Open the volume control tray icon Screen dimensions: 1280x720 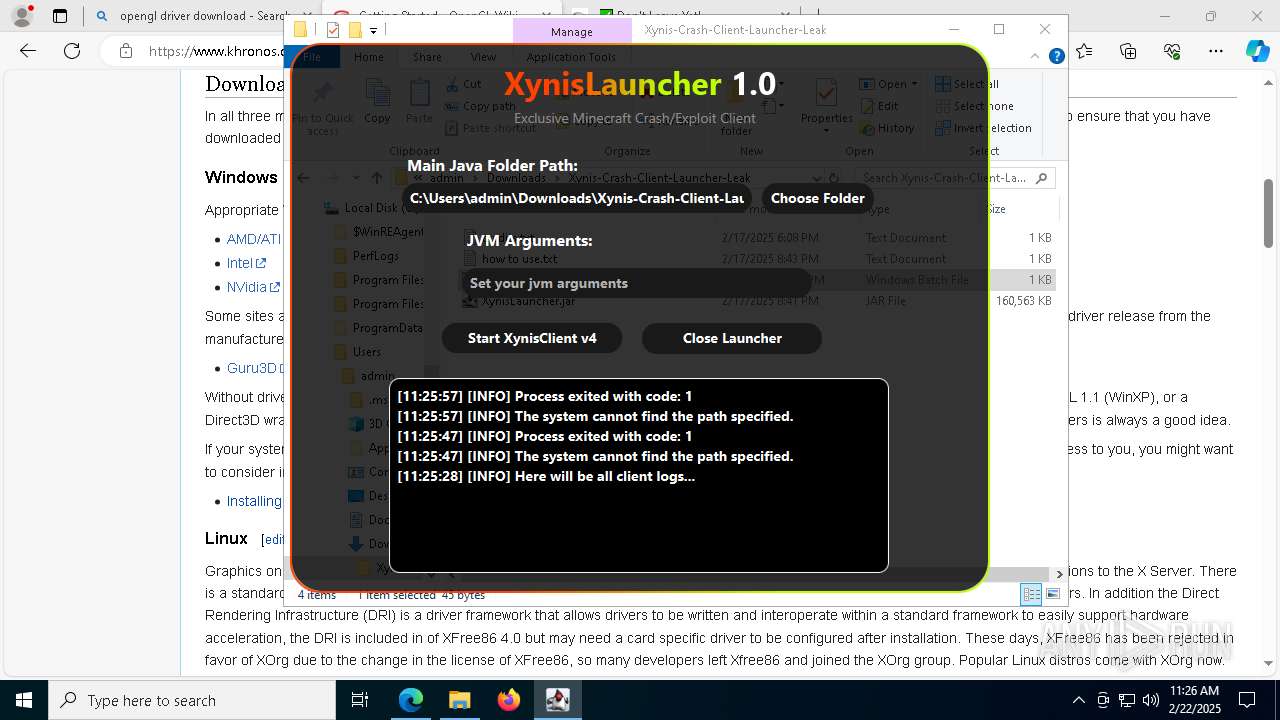[1151, 700]
